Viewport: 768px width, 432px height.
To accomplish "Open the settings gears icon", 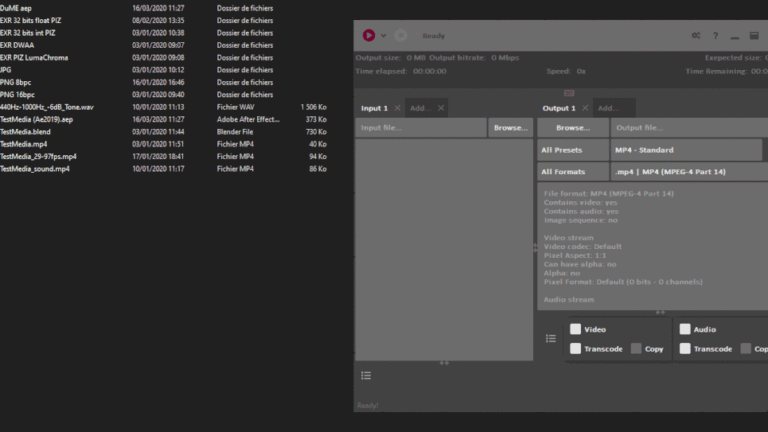I will [x=696, y=36].
